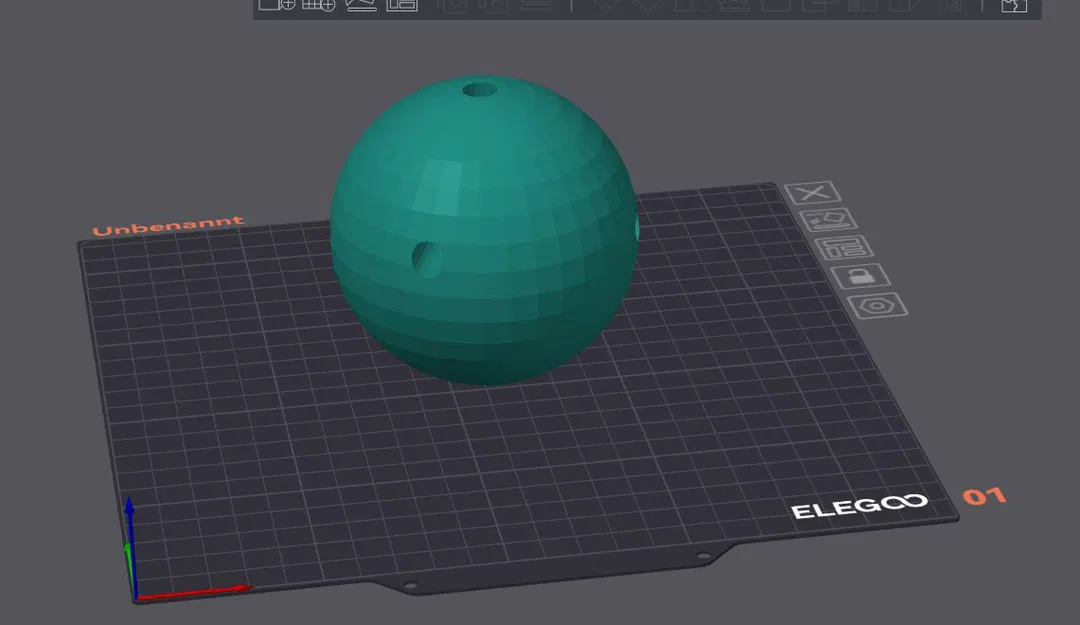Viewport: 1080px width, 625px height.
Task: Click the puzzle-piece assembly view icon
Action: [1014, 6]
